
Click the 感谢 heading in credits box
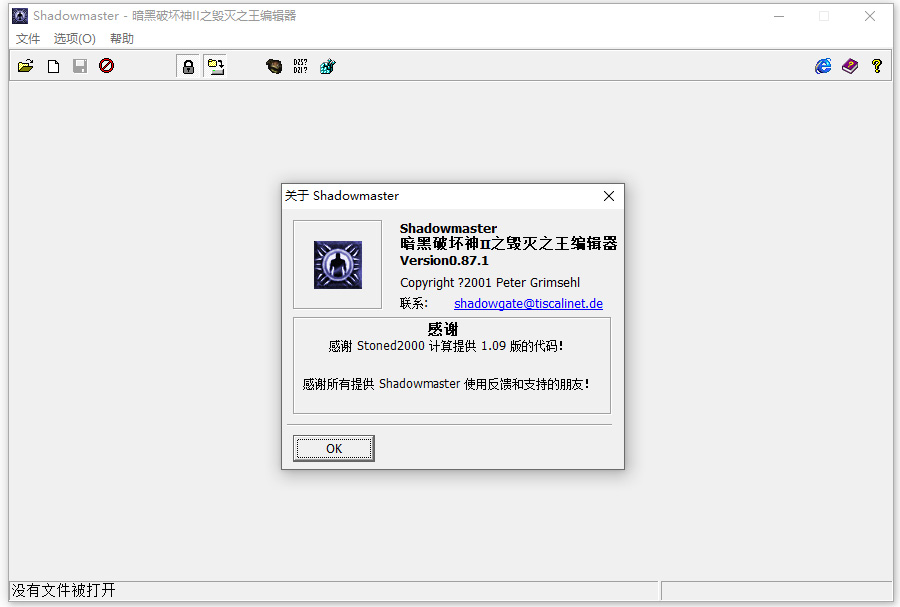443,329
